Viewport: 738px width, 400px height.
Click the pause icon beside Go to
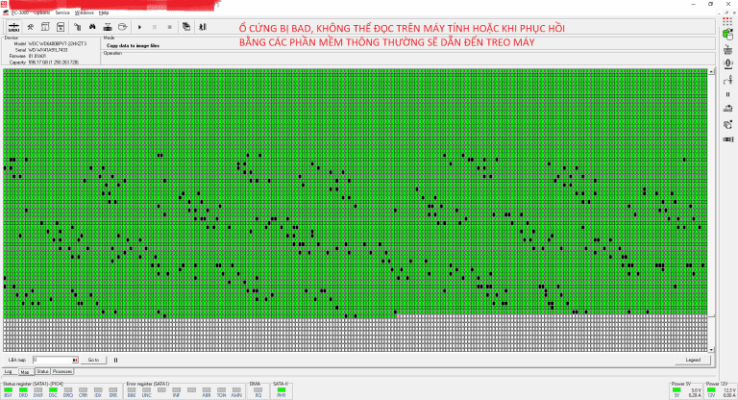pos(115,360)
